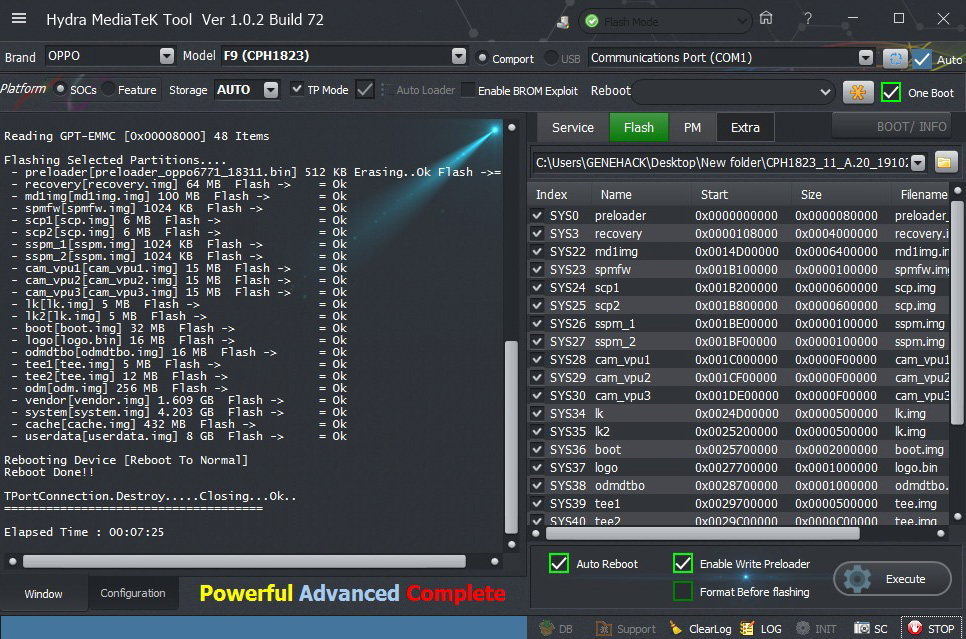Select the SYS35 lk2 partition row
This screenshot has height=639, width=966.
(x=740, y=432)
